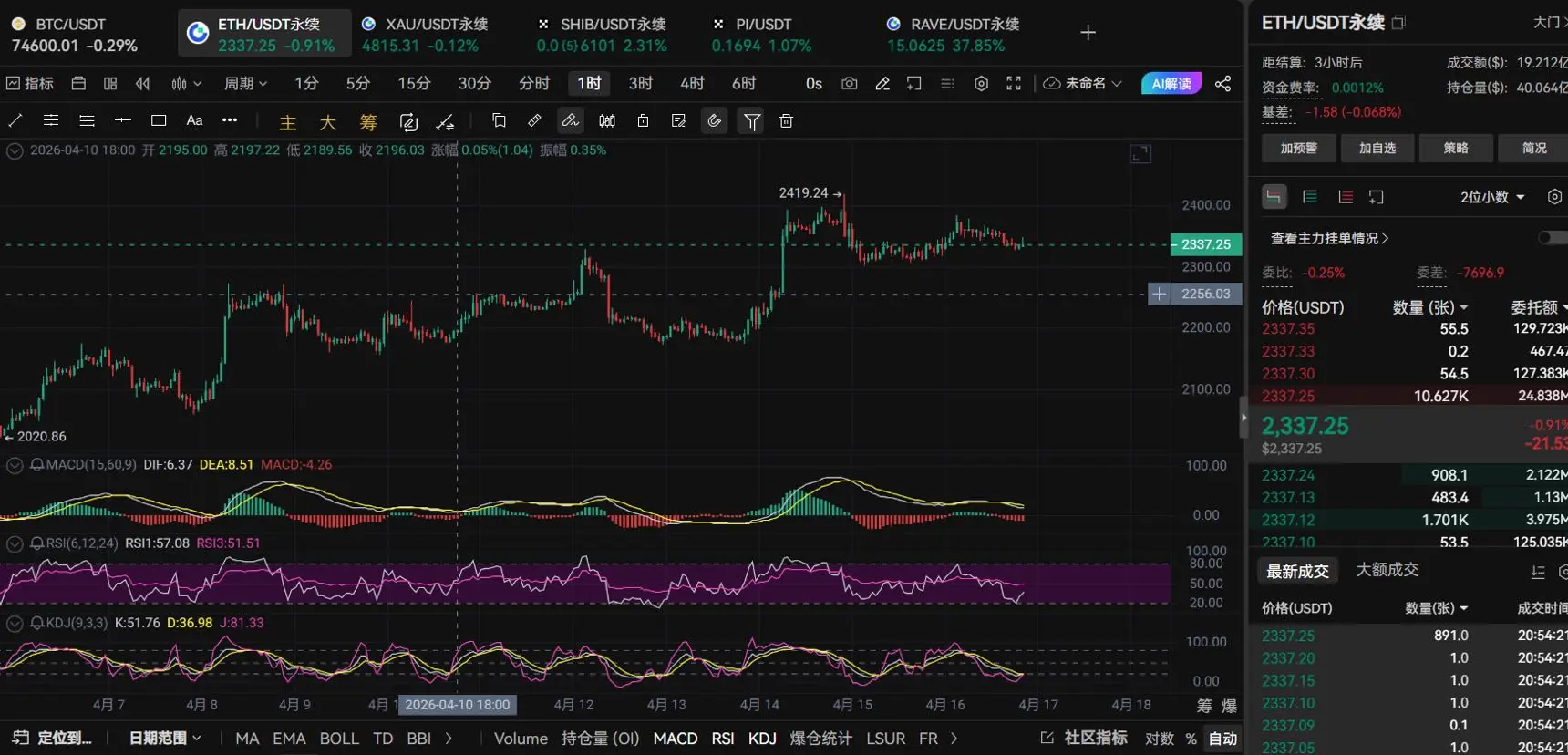
Task: Toggle the 查看主力挂单情况 switch
Action: pos(1550,238)
